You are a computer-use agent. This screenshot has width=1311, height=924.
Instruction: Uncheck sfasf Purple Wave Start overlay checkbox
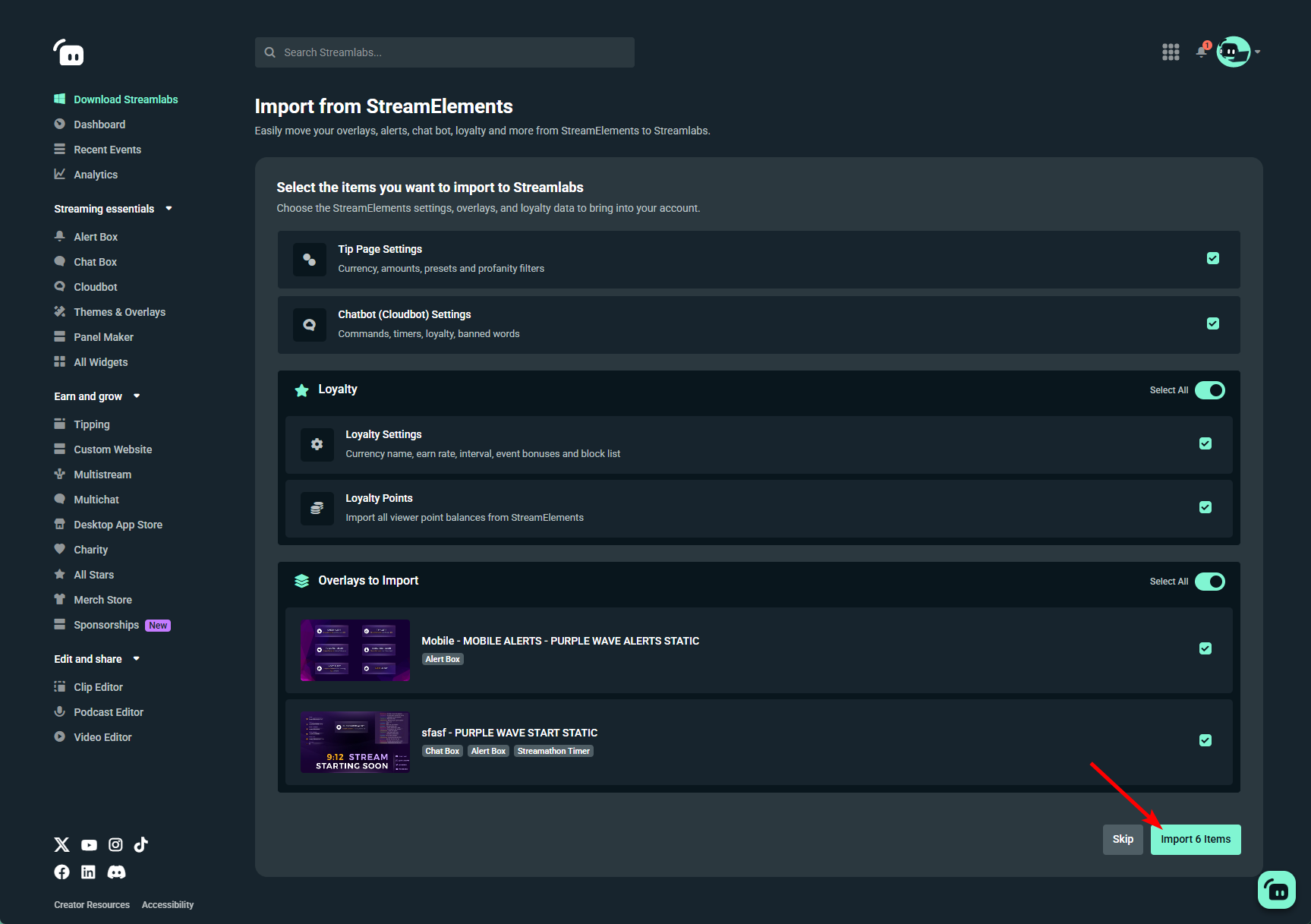pyautogui.click(x=1205, y=740)
